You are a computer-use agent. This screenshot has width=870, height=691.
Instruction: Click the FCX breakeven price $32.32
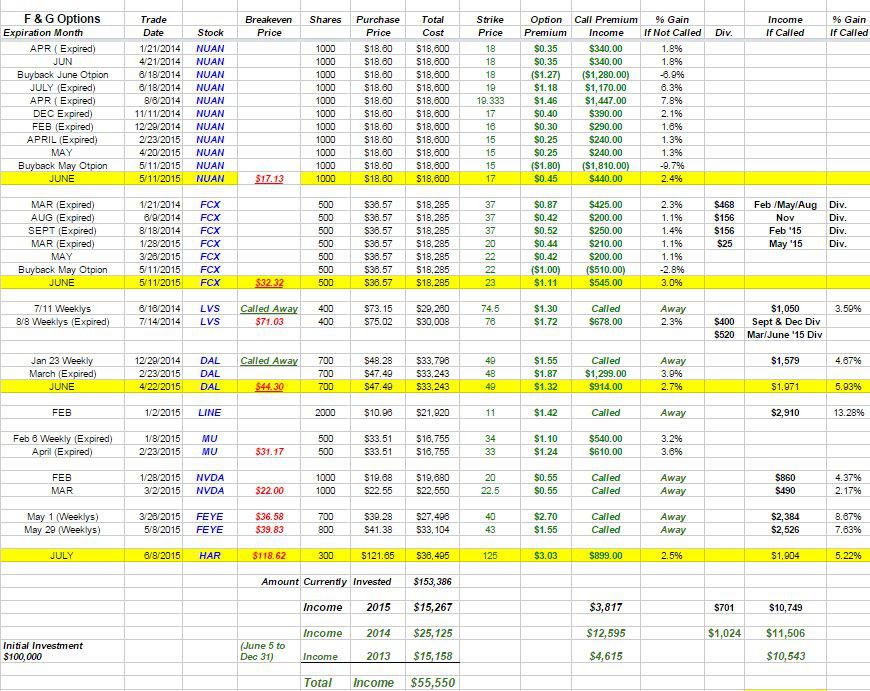tap(269, 283)
